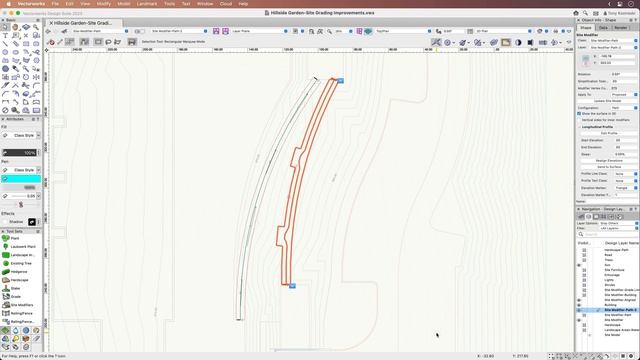640x360 pixels.
Task: Click the Send to Surface button
Action: click(609, 167)
